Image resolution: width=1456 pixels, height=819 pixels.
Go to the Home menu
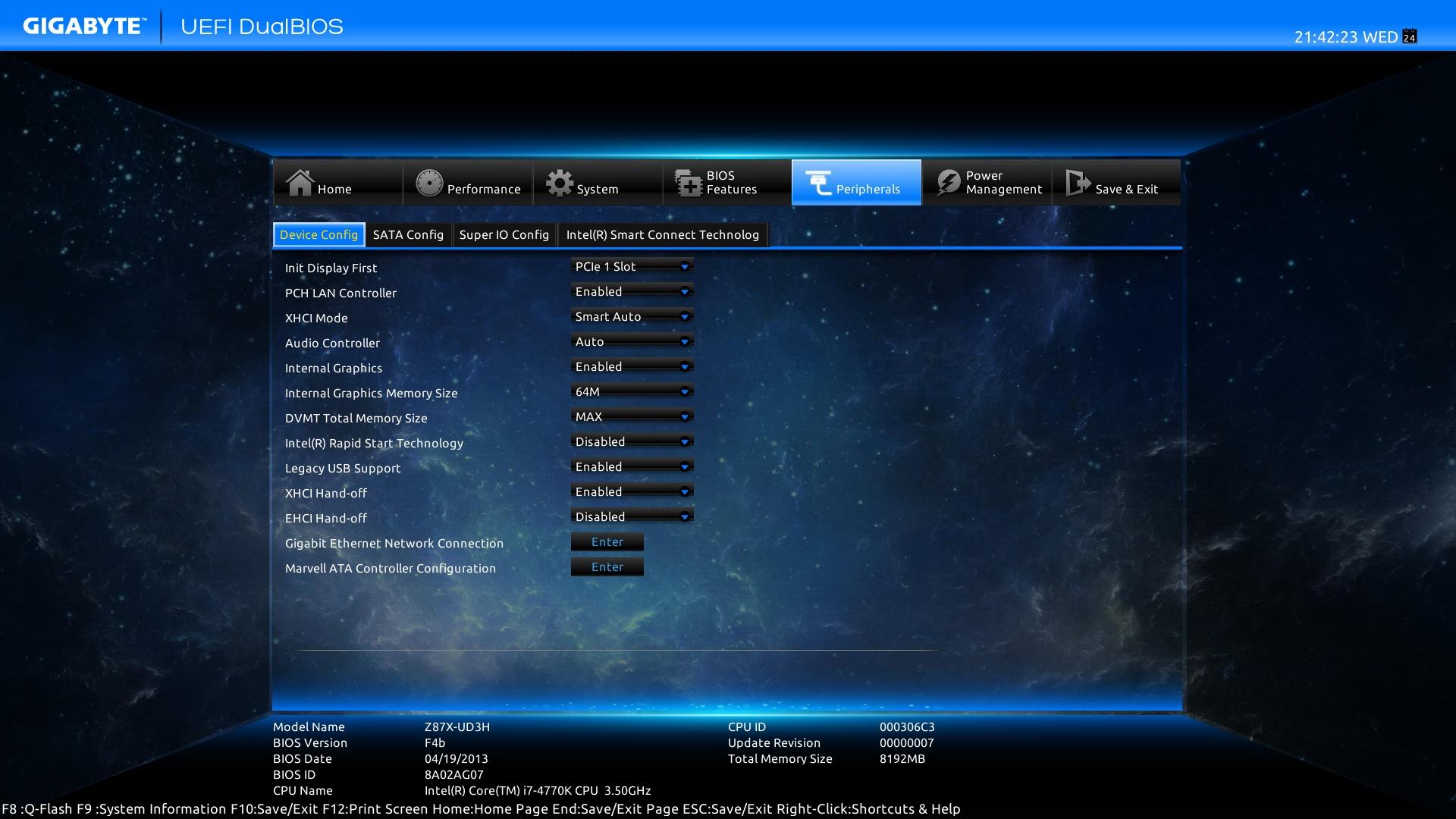click(338, 183)
